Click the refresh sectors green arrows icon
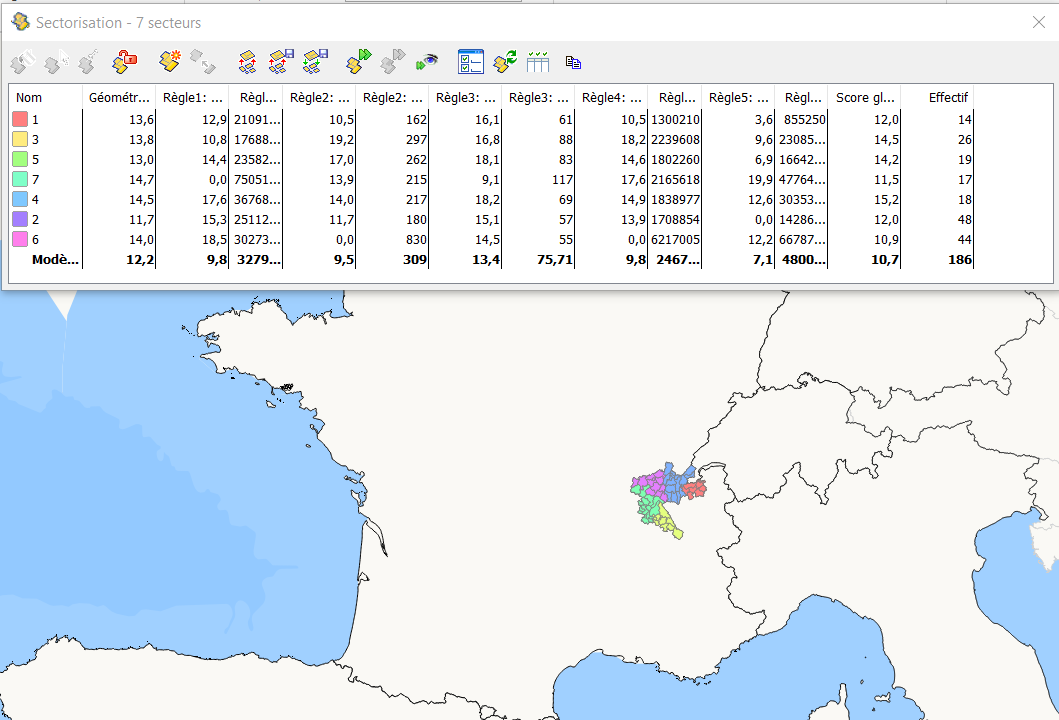 pos(506,62)
